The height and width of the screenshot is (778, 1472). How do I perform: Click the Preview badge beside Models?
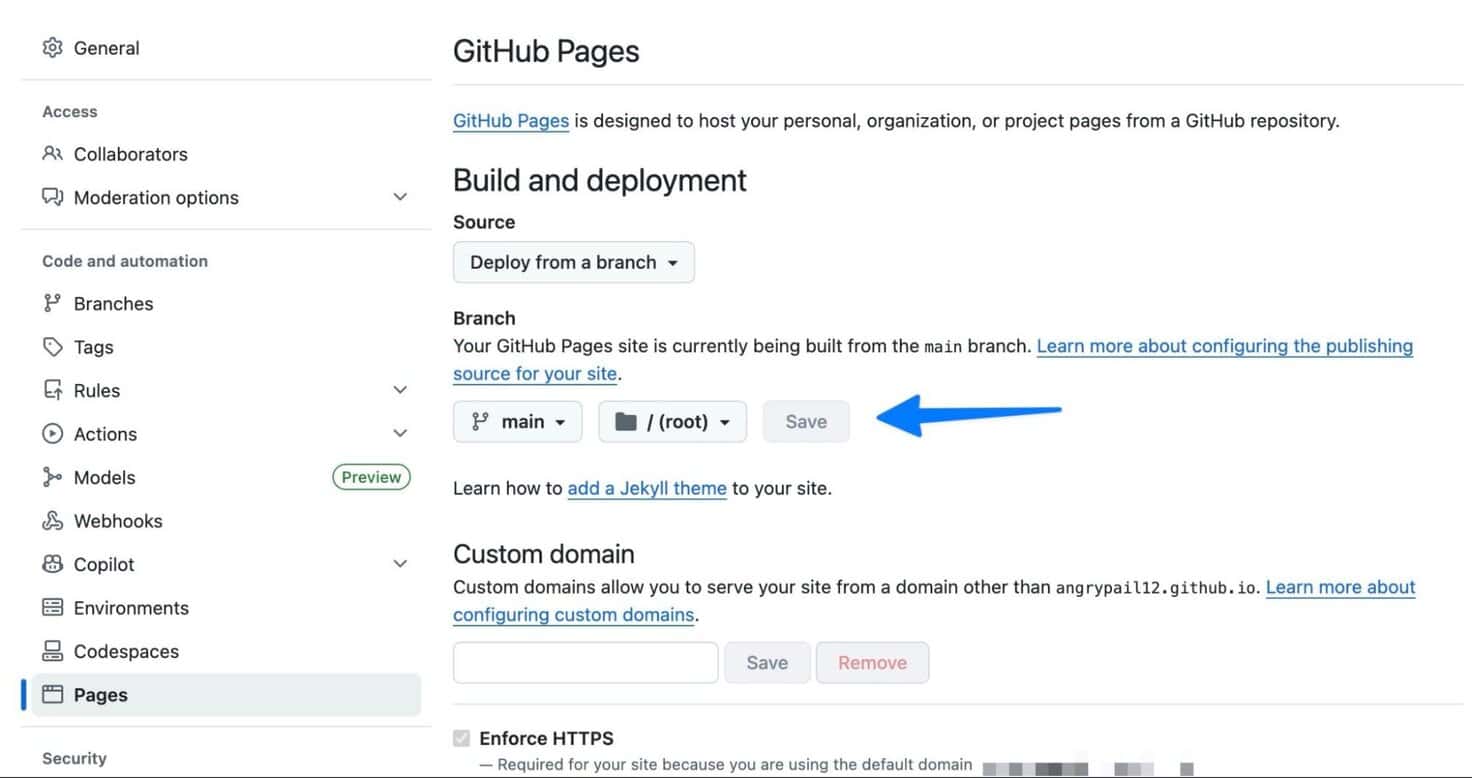[371, 478]
